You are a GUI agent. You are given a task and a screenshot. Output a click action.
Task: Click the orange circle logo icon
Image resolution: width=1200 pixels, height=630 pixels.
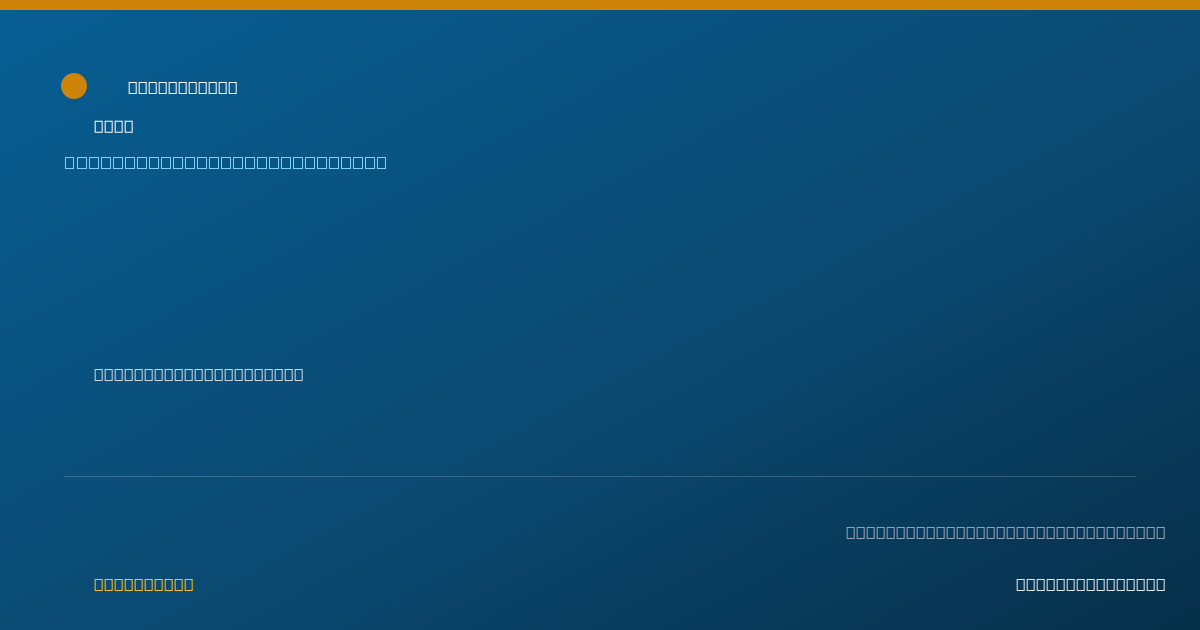74,86
